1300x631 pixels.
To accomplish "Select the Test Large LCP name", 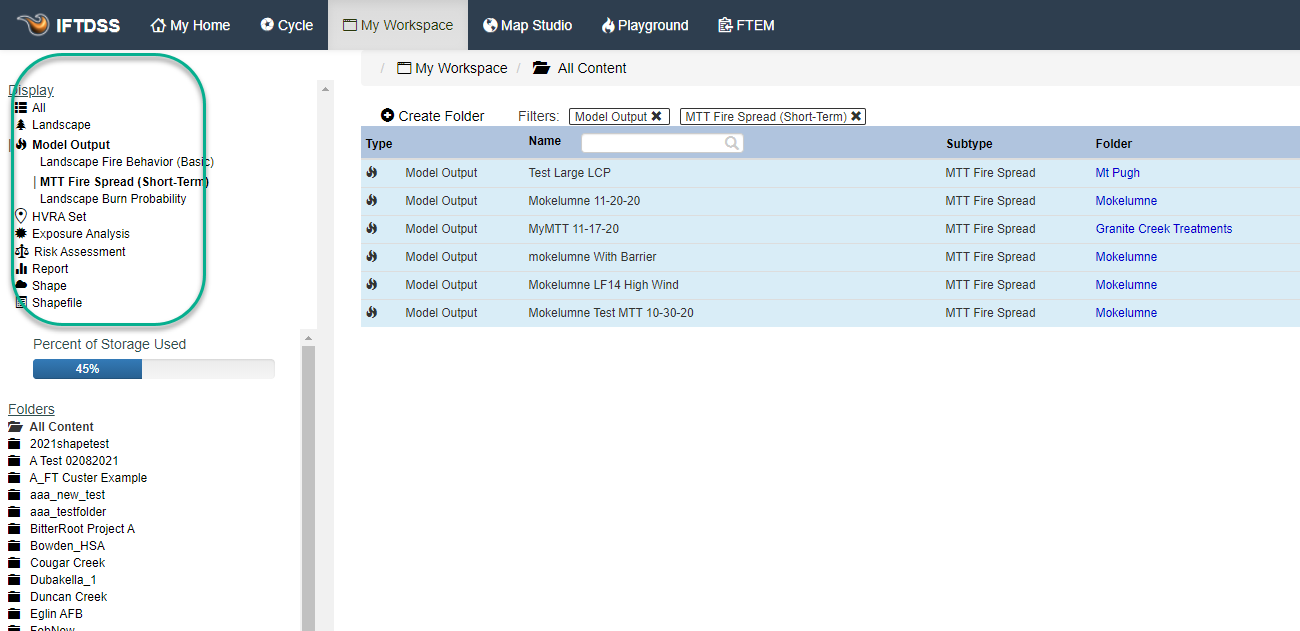I will 569,173.
